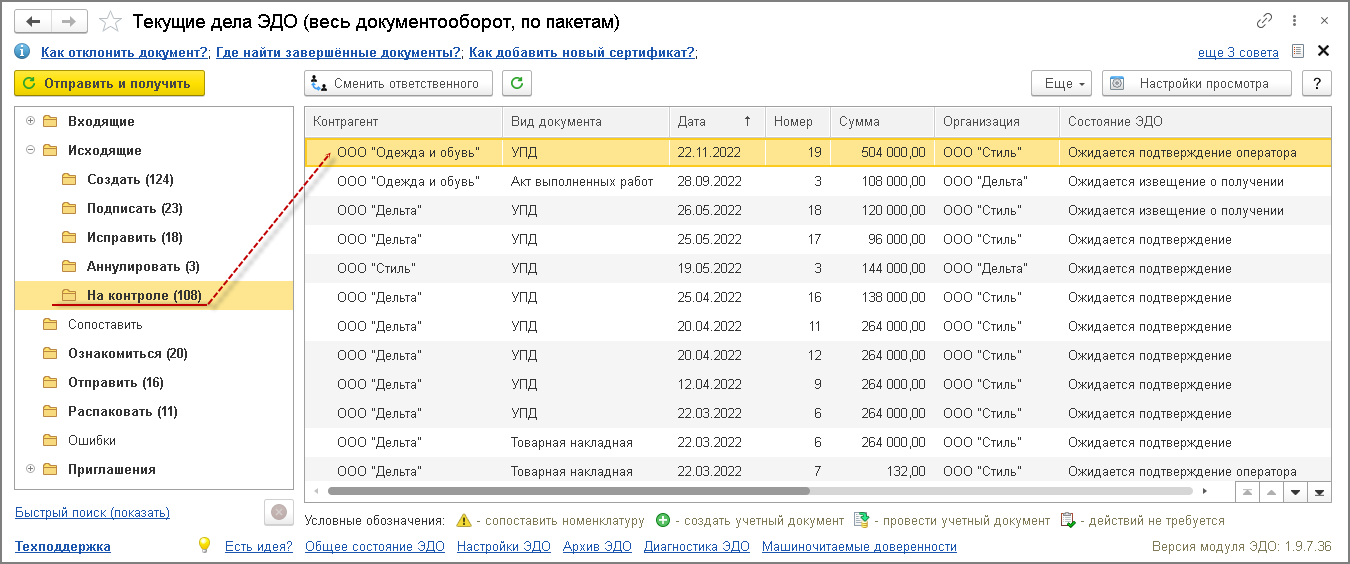Open the three-dot window menu
This screenshot has height=564, width=1350.
1295,21
